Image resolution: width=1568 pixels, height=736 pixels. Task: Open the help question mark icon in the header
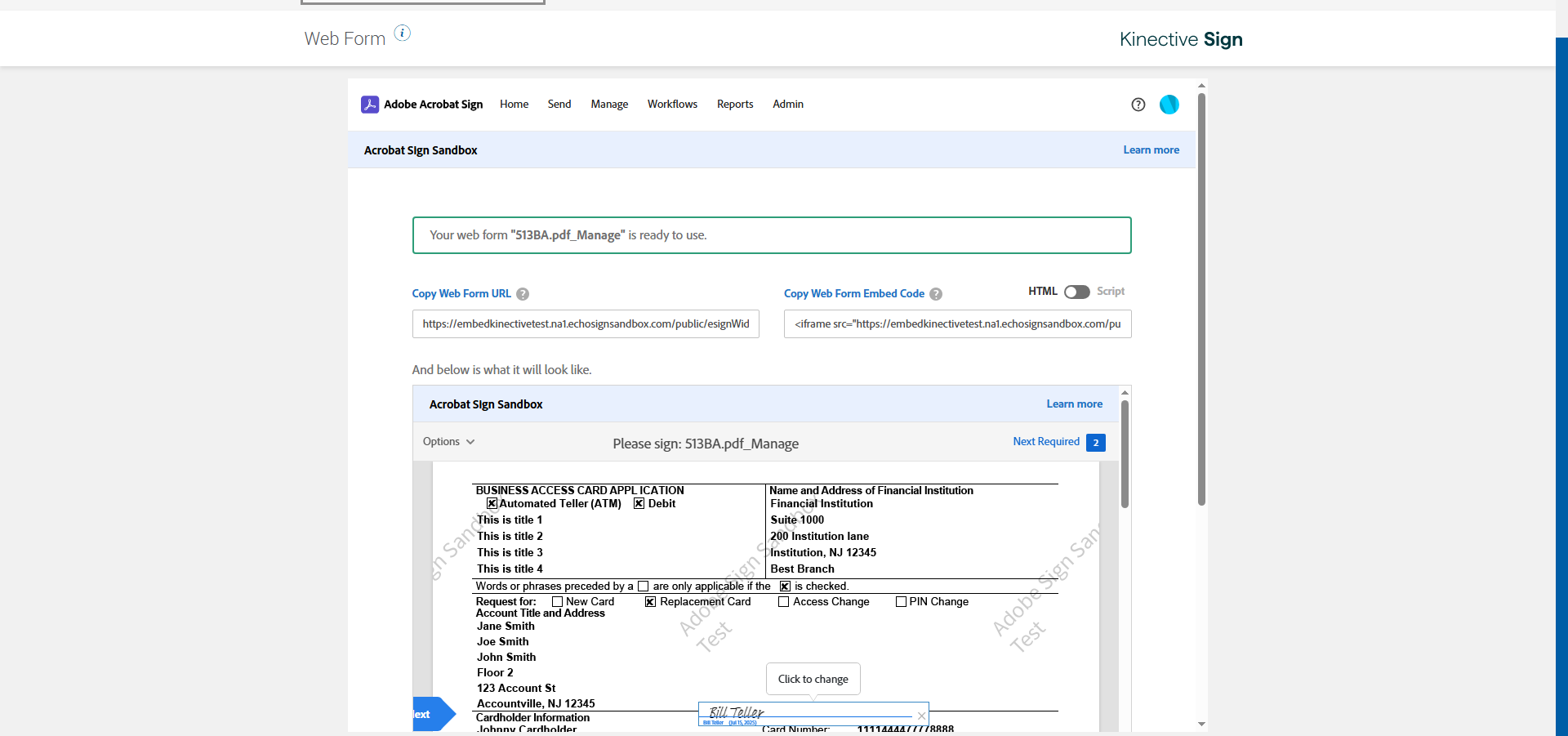tap(1138, 105)
